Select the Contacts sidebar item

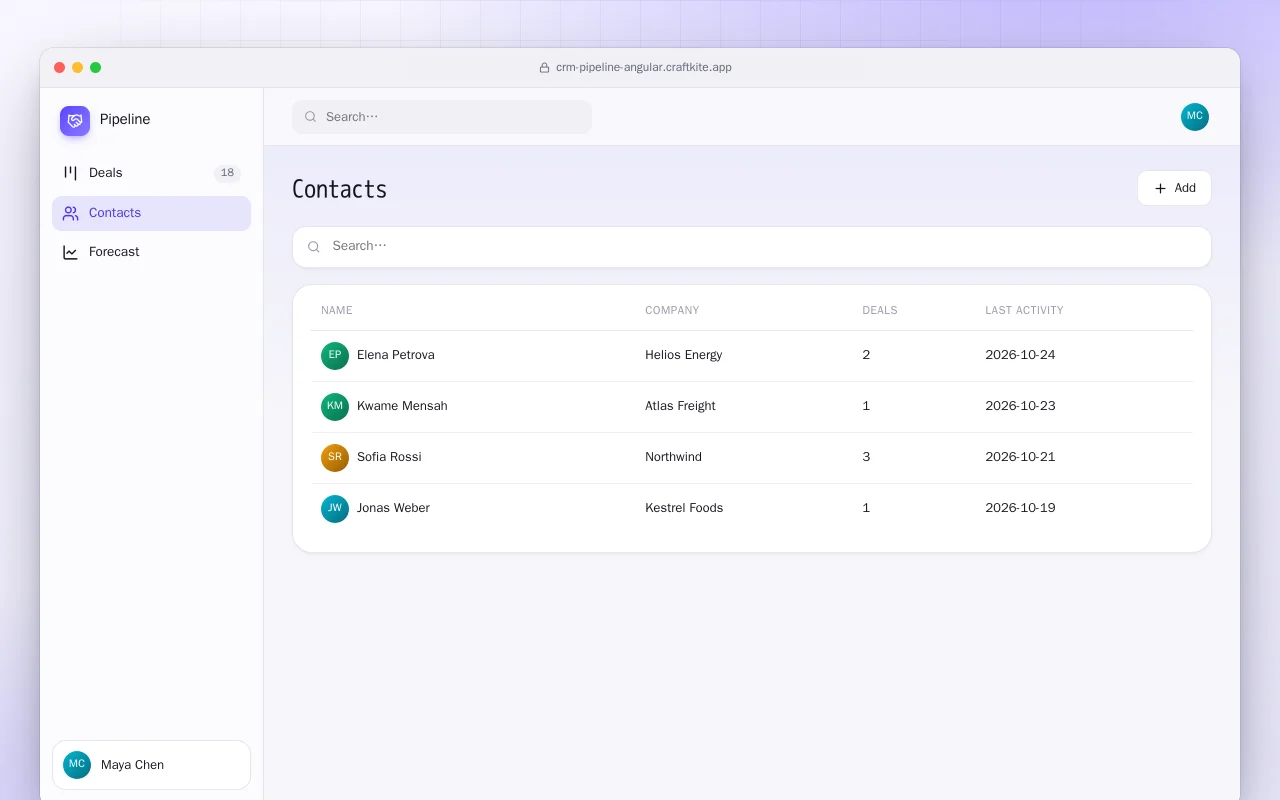[151, 213]
